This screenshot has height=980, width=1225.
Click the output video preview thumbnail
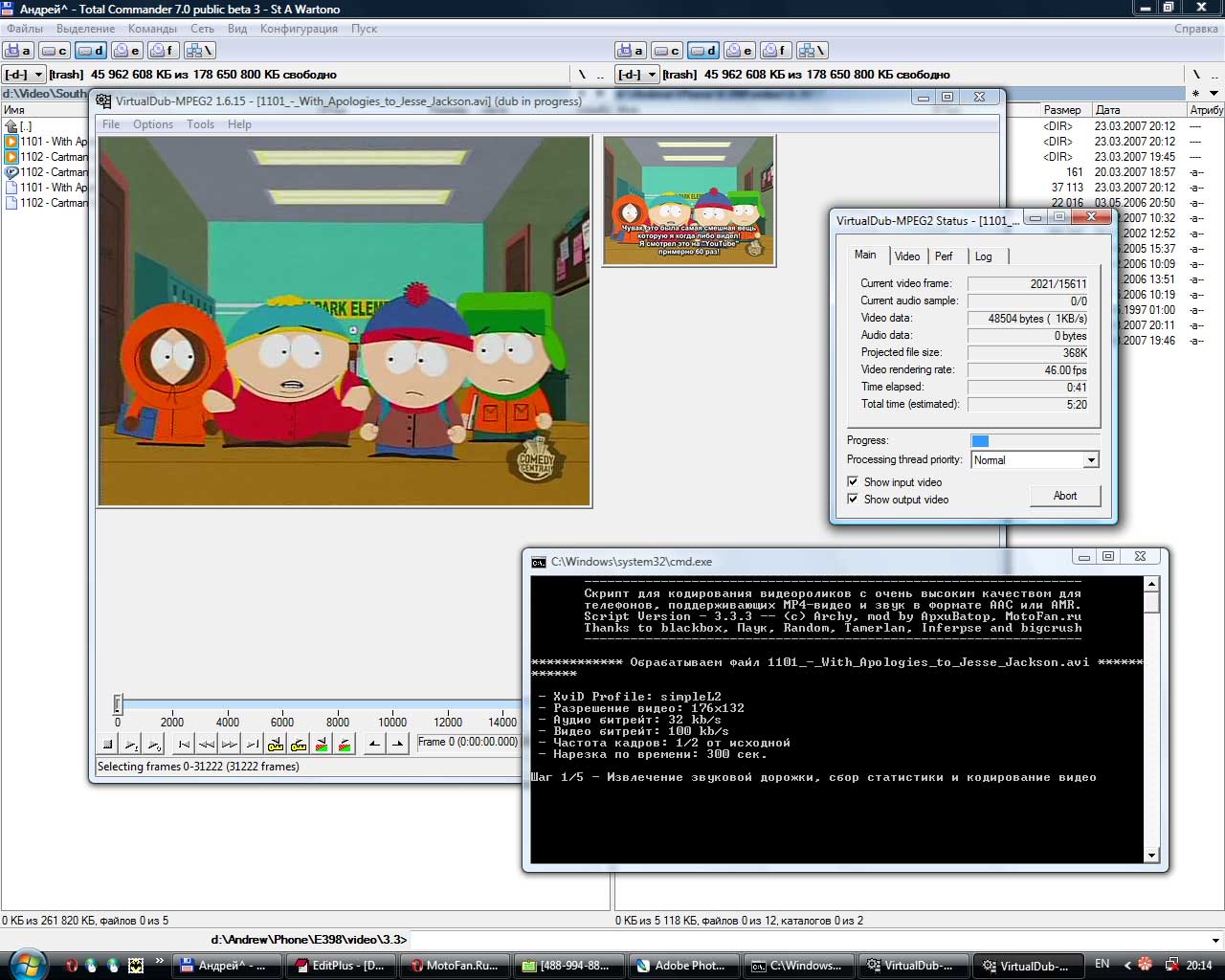689,200
